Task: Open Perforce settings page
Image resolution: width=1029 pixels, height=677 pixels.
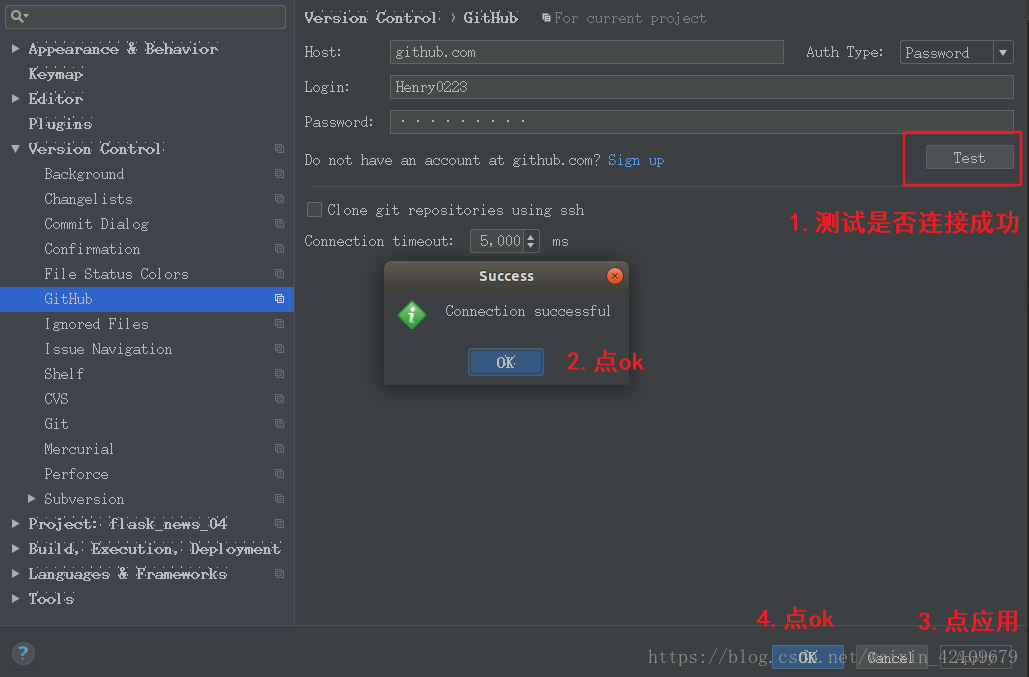Action: pyautogui.click(x=76, y=473)
